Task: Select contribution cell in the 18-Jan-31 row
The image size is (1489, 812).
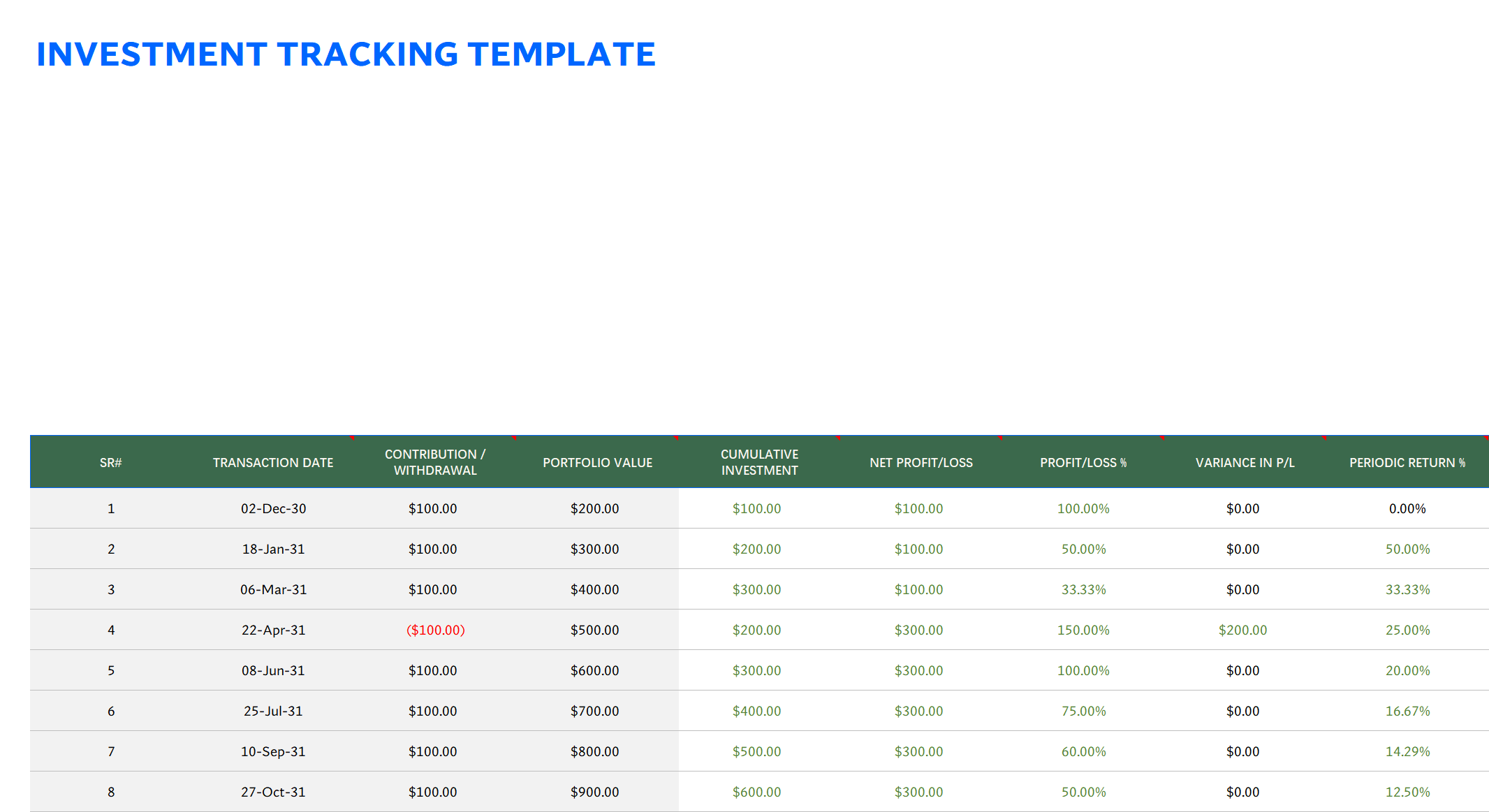Action: (435, 549)
